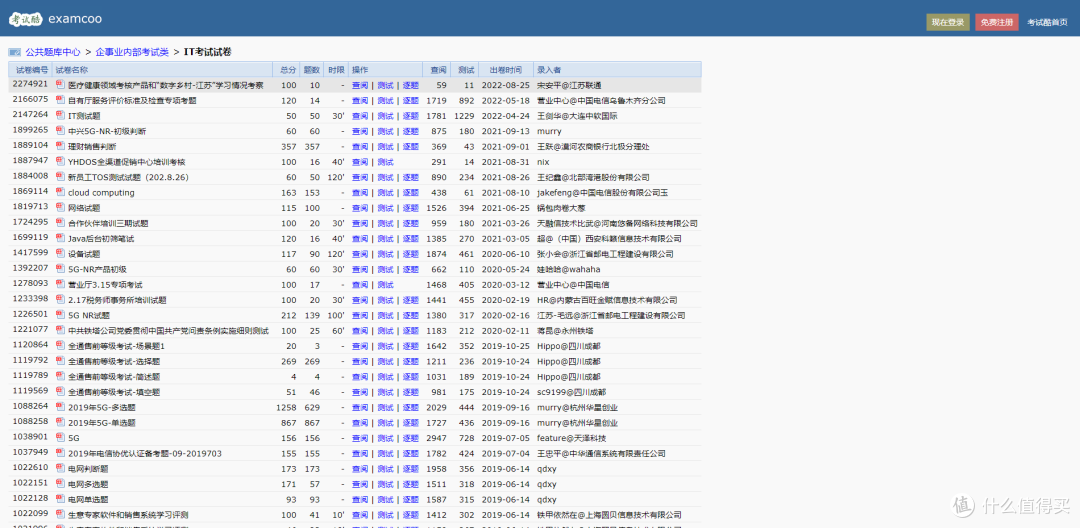Screen dimensions: 1080x528
Task: Open the test name 中兴5G-NR-初级判断
Action: point(107,131)
